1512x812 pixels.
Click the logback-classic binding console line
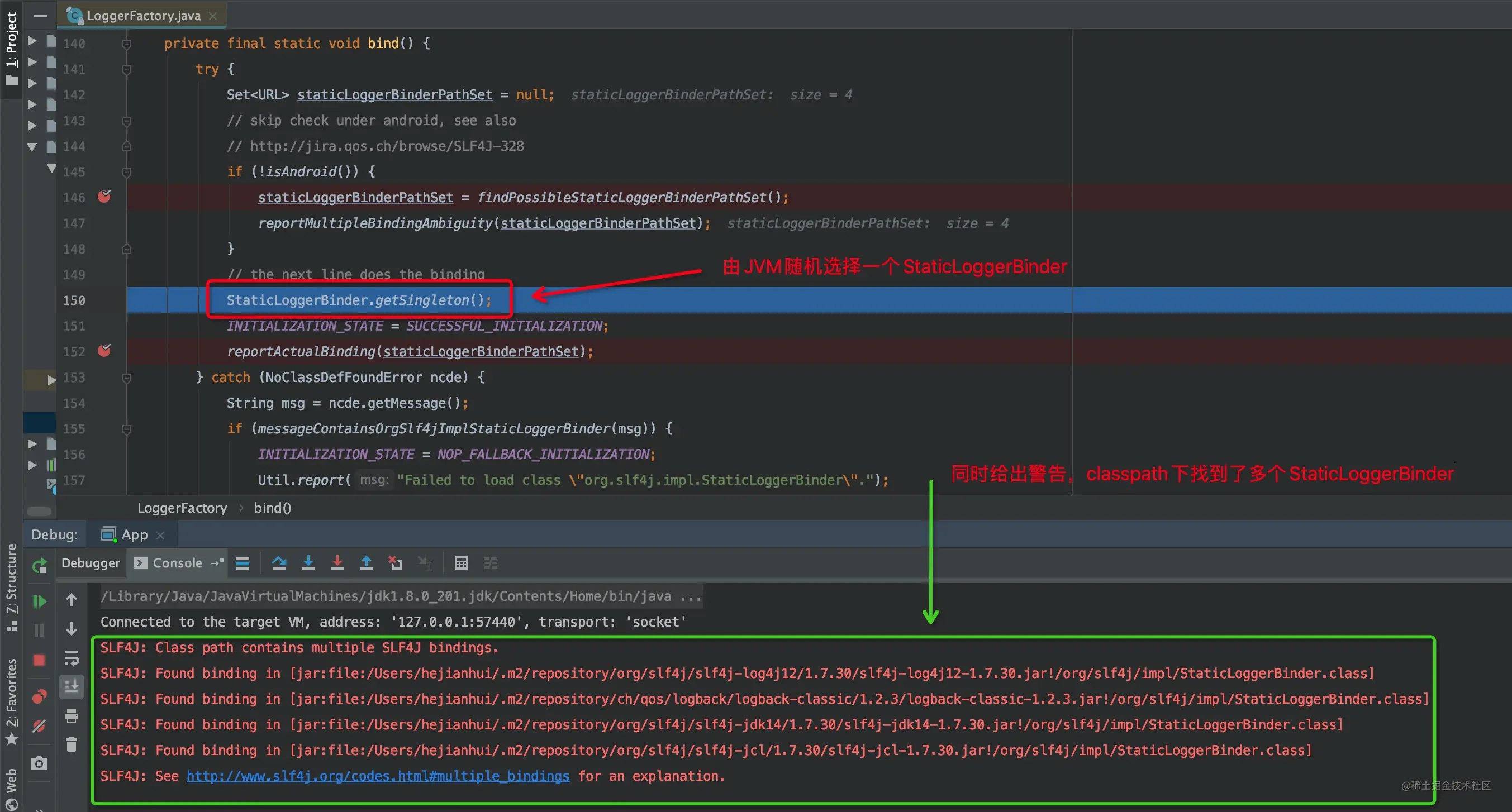point(764,699)
